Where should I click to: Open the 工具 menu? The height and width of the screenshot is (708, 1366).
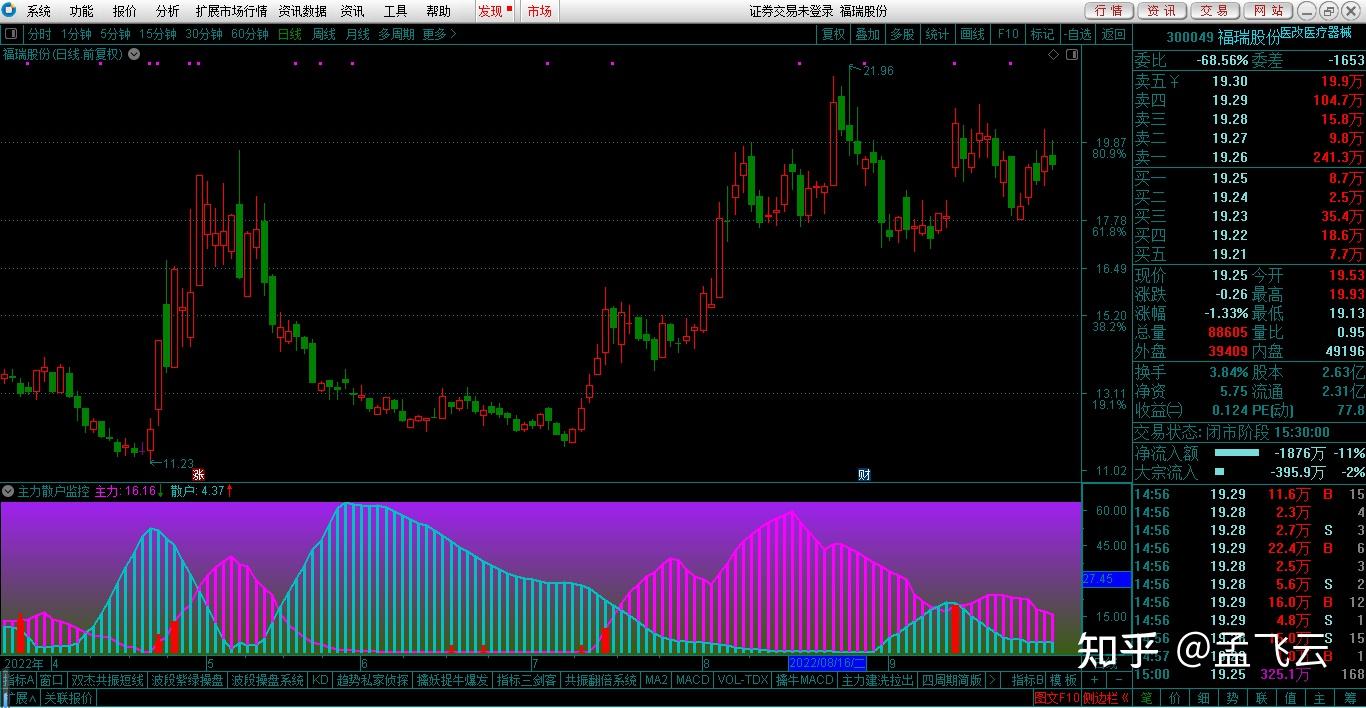pyautogui.click(x=395, y=11)
